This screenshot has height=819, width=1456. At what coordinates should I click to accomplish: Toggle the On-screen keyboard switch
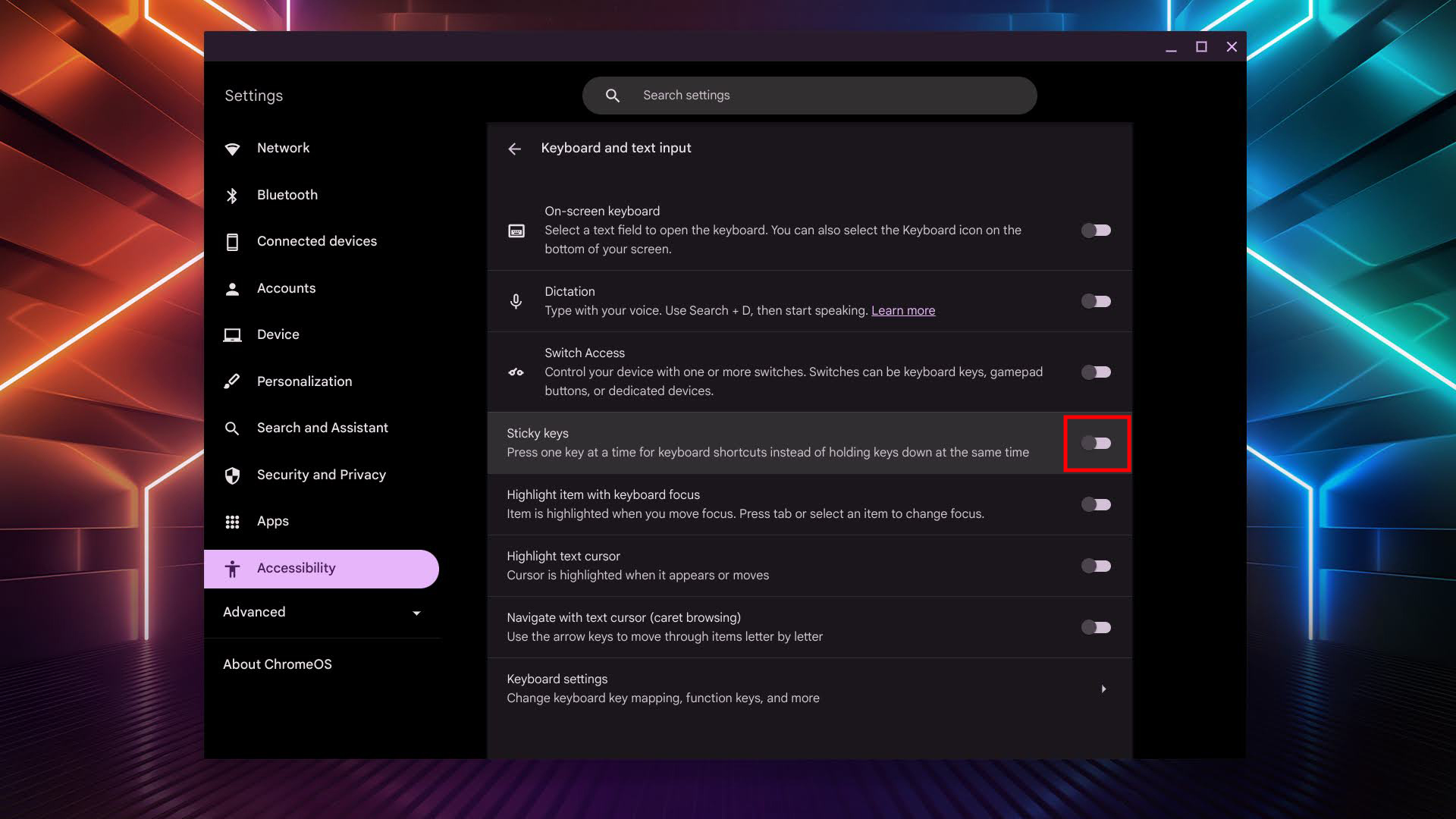(1096, 231)
